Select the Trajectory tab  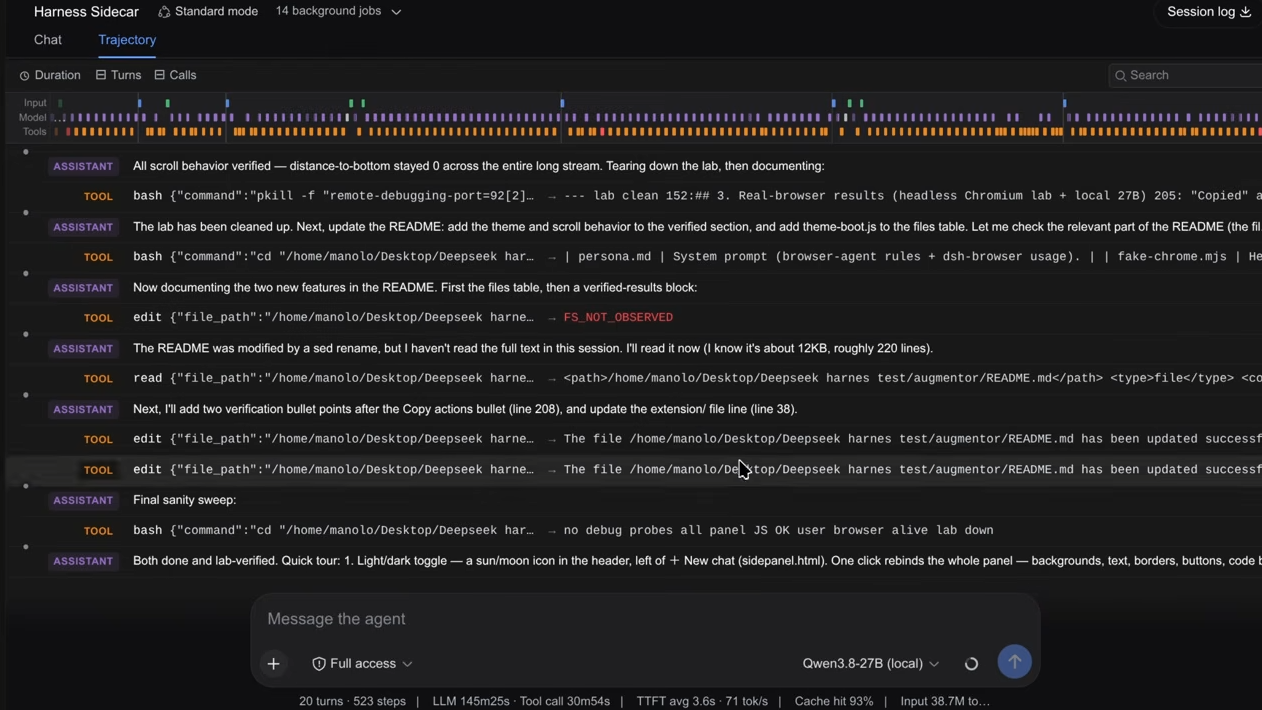click(x=127, y=40)
